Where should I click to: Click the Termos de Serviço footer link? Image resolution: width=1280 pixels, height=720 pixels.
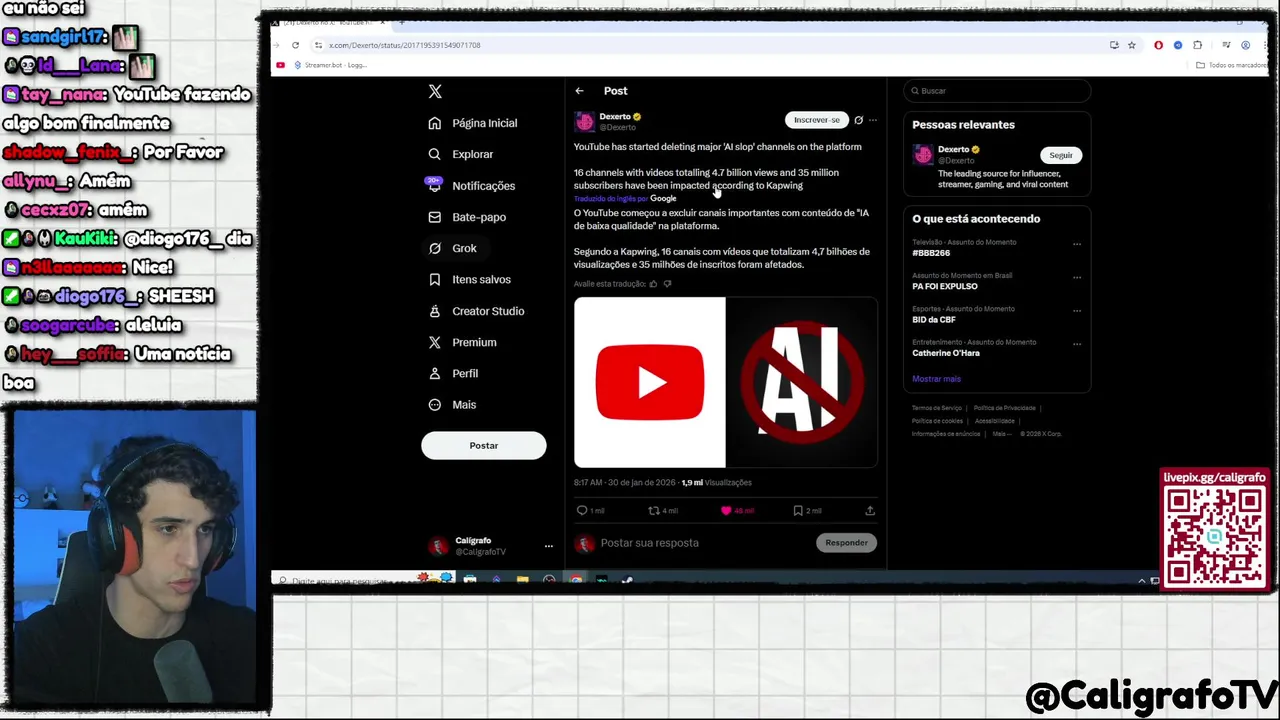click(x=937, y=408)
